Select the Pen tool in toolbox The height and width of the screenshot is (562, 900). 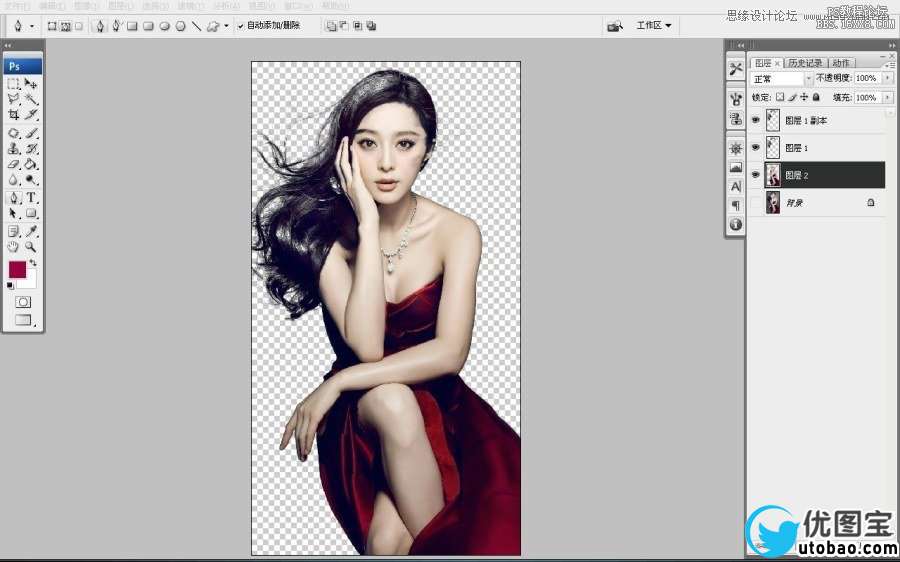(13, 198)
